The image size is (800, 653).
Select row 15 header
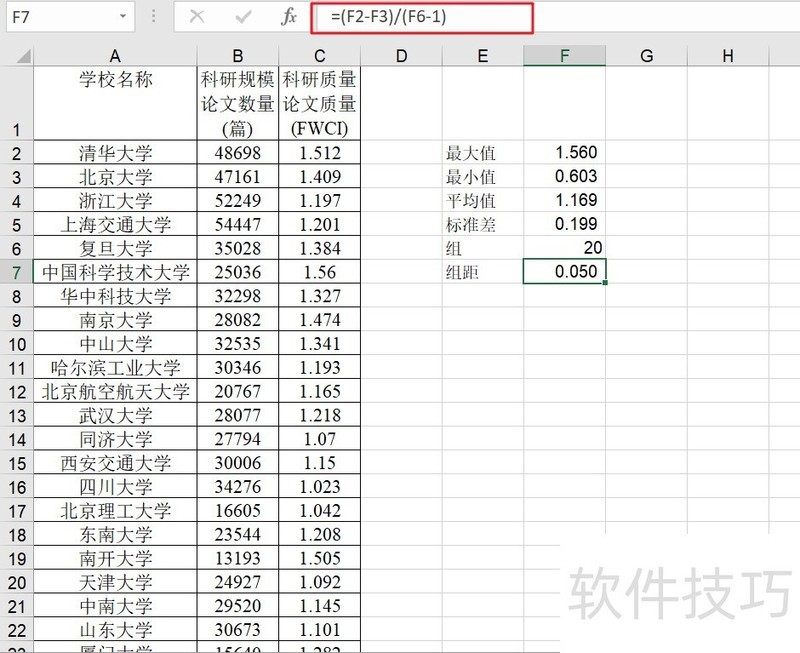16,463
